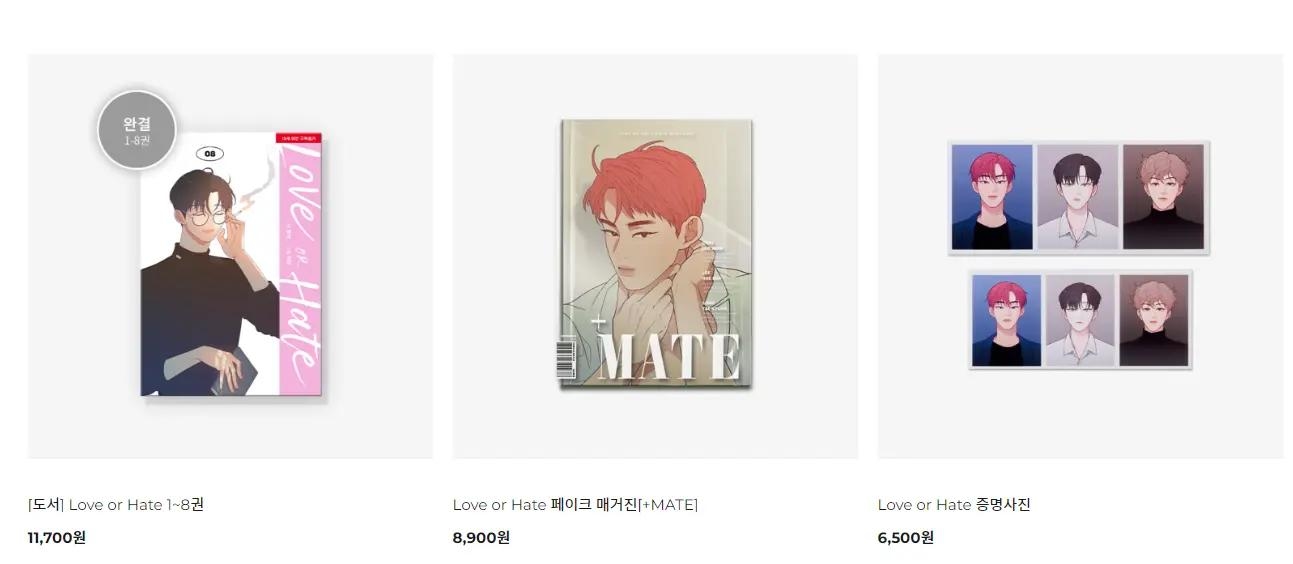The width and height of the screenshot is (1293, 564).
Task: Select the top-row brown-haired ID photo
Action: [1163, 198]
